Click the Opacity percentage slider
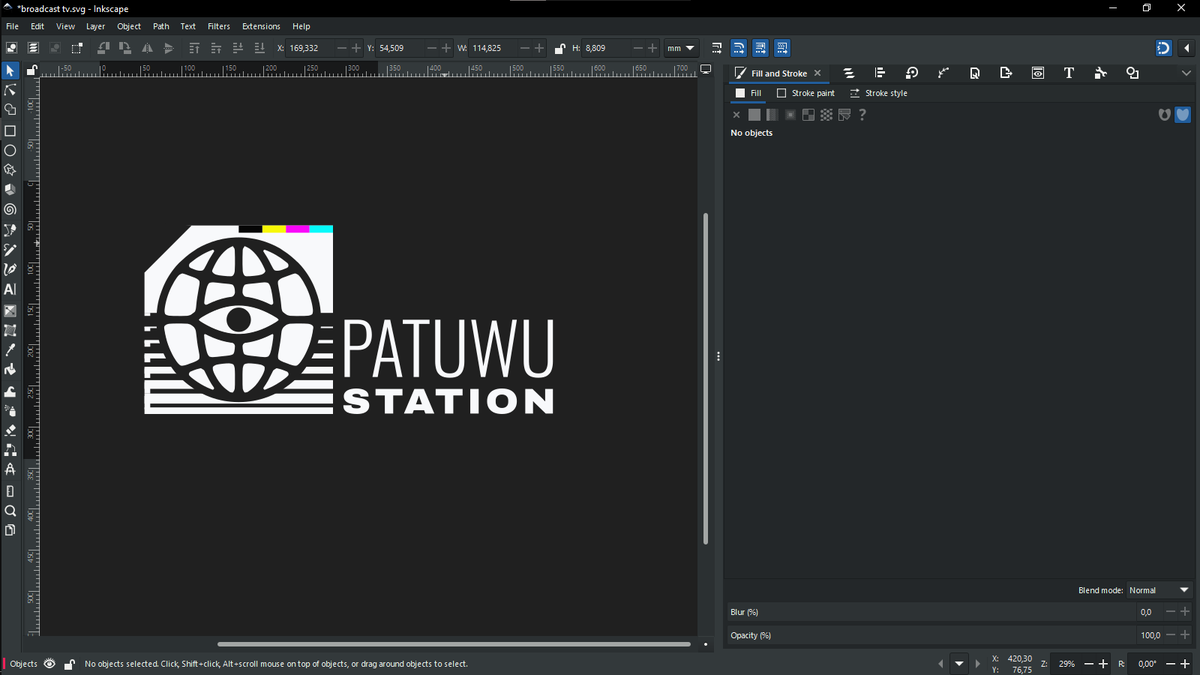The height and width of the screenshot is (675, 1200). [930, 635]
